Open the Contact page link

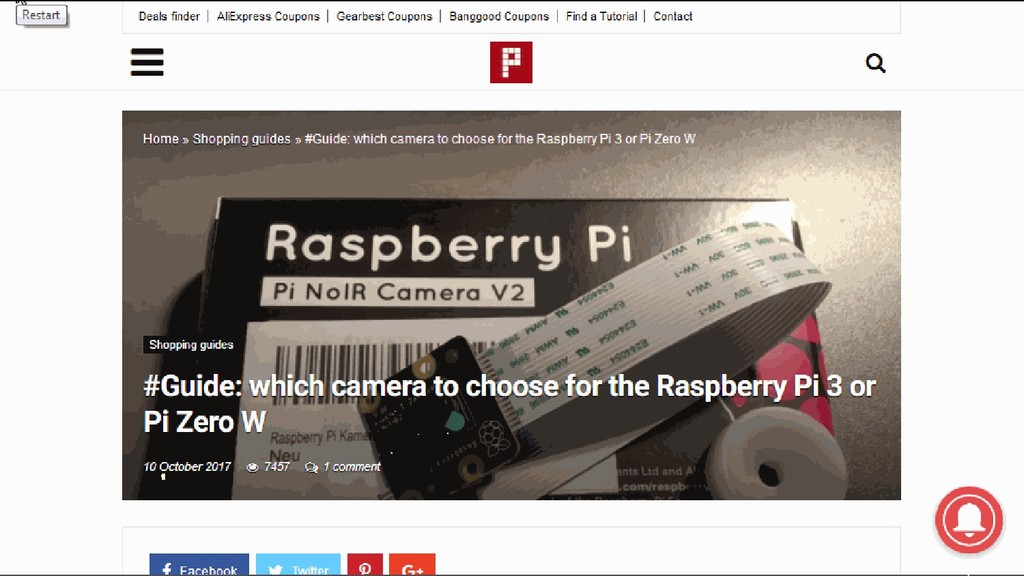(673, 16)
